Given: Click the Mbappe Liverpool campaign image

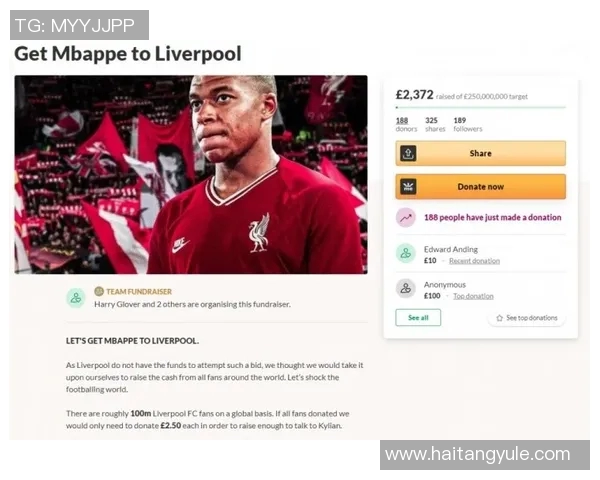Looking at the screenshot, I should 191,175.
